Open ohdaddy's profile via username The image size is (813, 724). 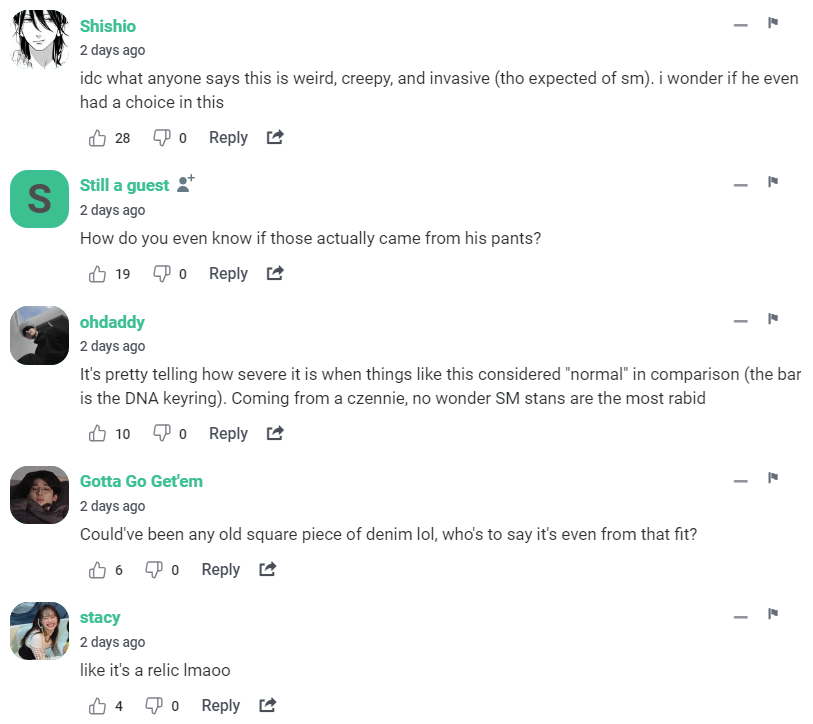pos(112,322)
